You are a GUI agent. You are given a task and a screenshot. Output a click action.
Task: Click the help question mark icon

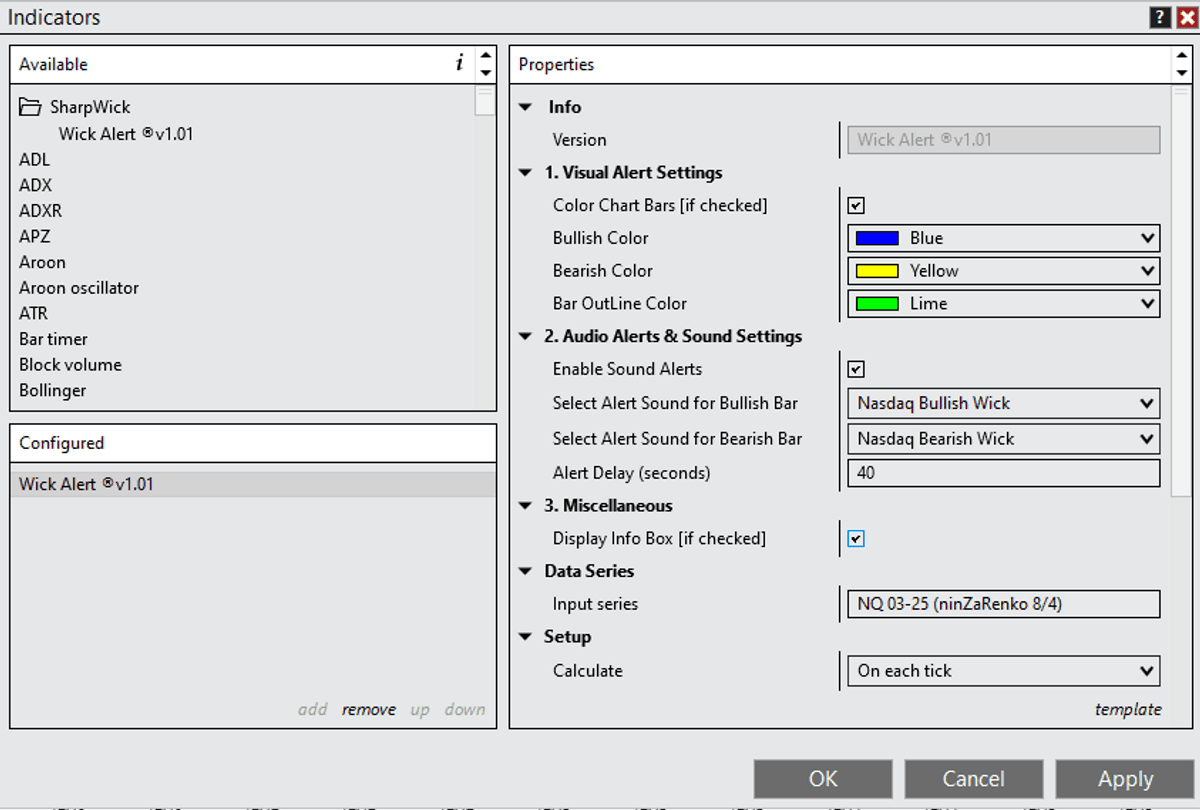tap(1160, 17)
